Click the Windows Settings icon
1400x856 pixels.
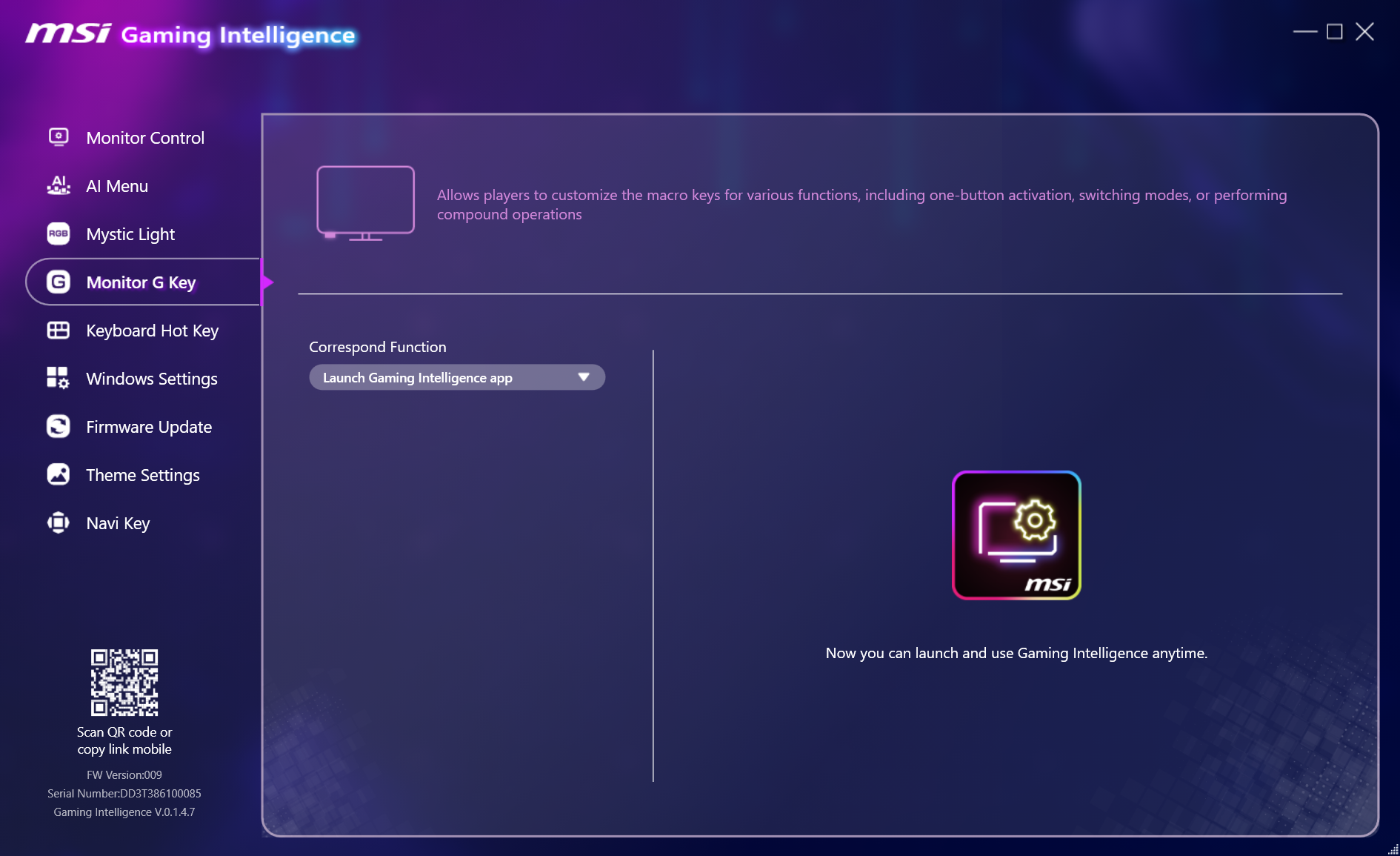coord(59,378)
